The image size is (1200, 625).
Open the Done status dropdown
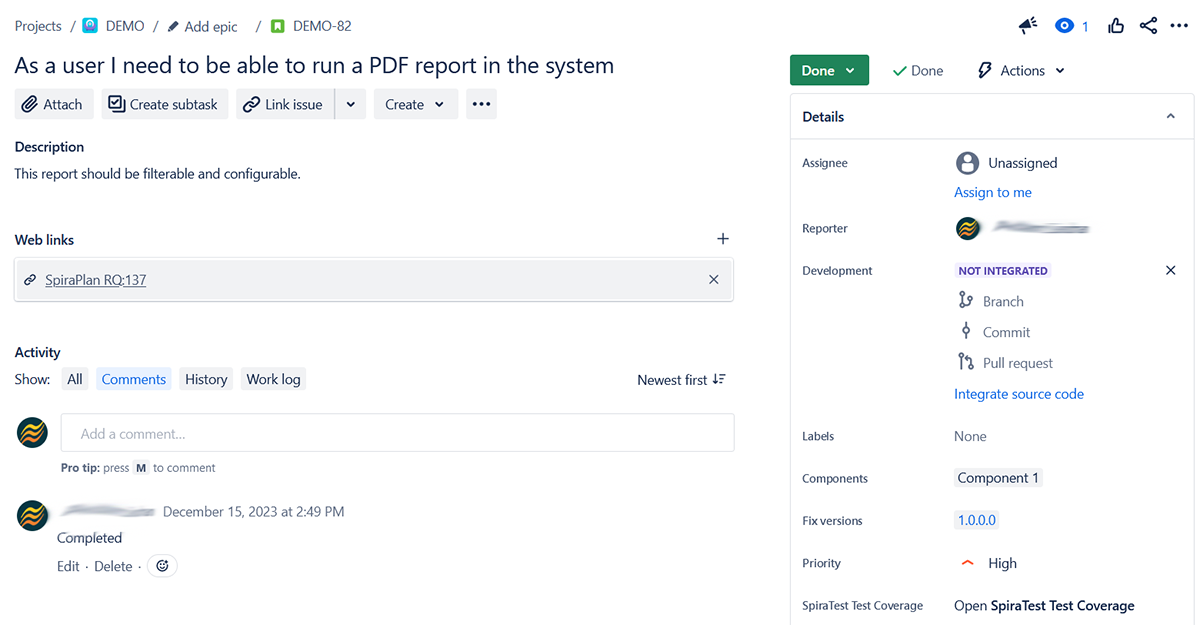coord(829,71)
